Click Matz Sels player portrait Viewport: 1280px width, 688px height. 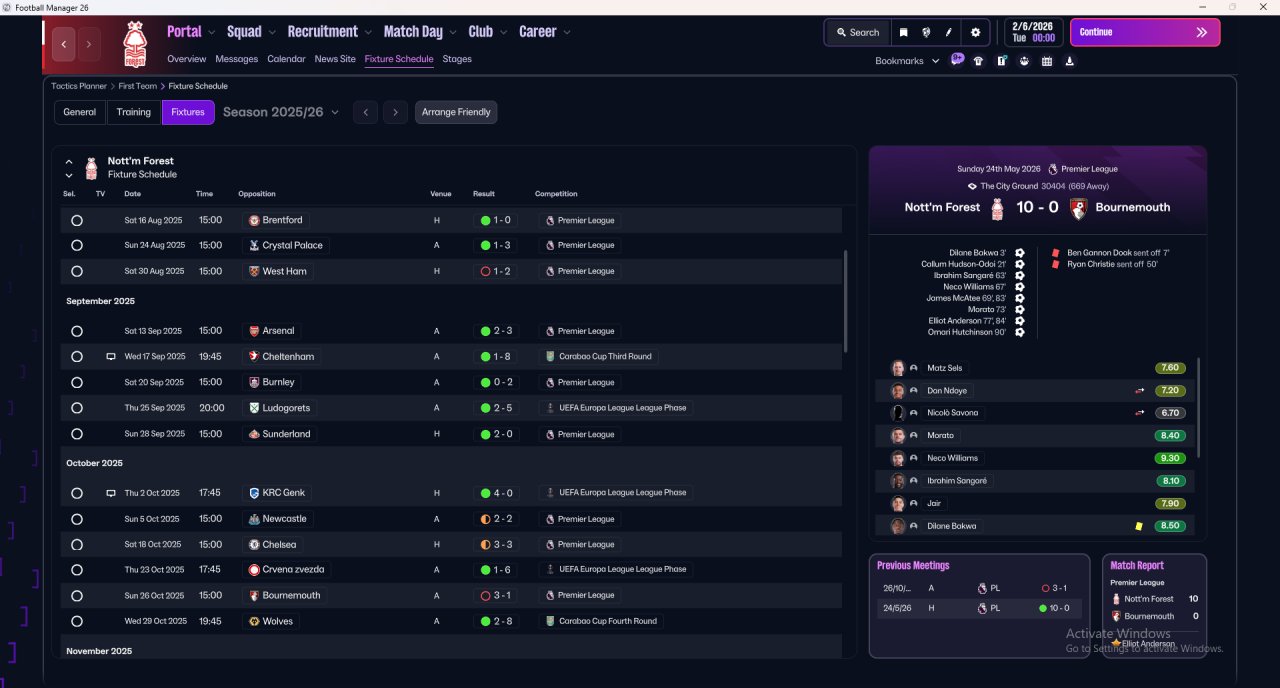(898, 368)
